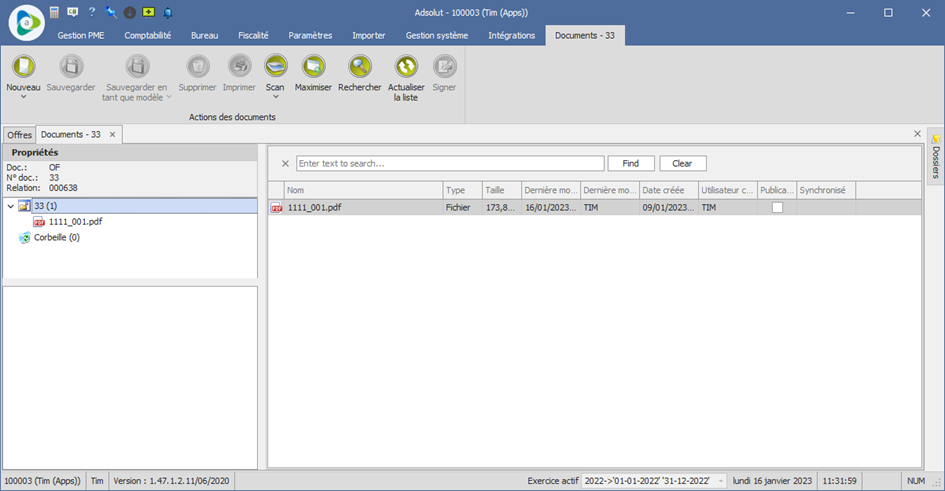Screen dimensions: 945x491
Task: Open help via the question mark icon
Action: (92, 12)
